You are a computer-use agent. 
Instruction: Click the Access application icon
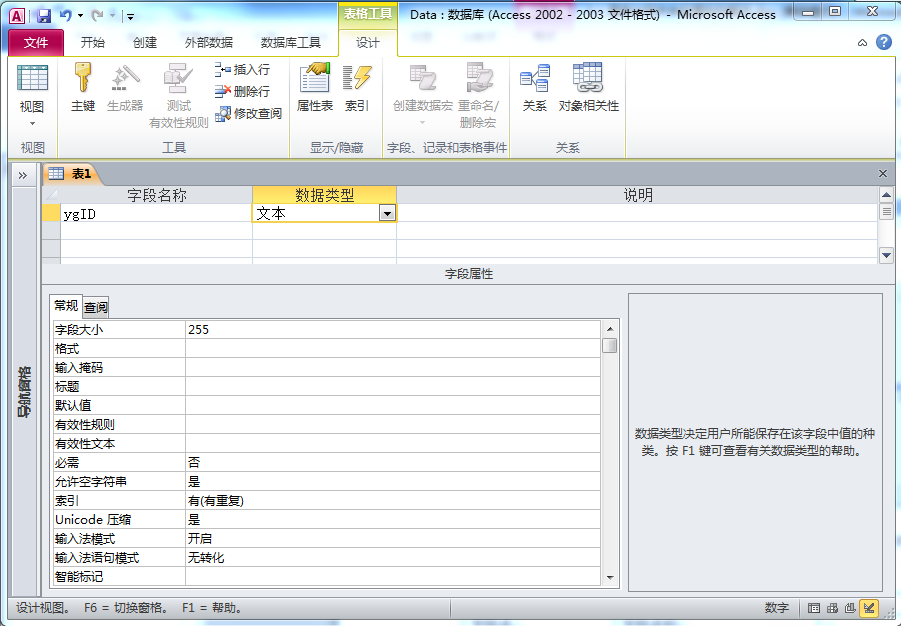[x=17, y=16]
